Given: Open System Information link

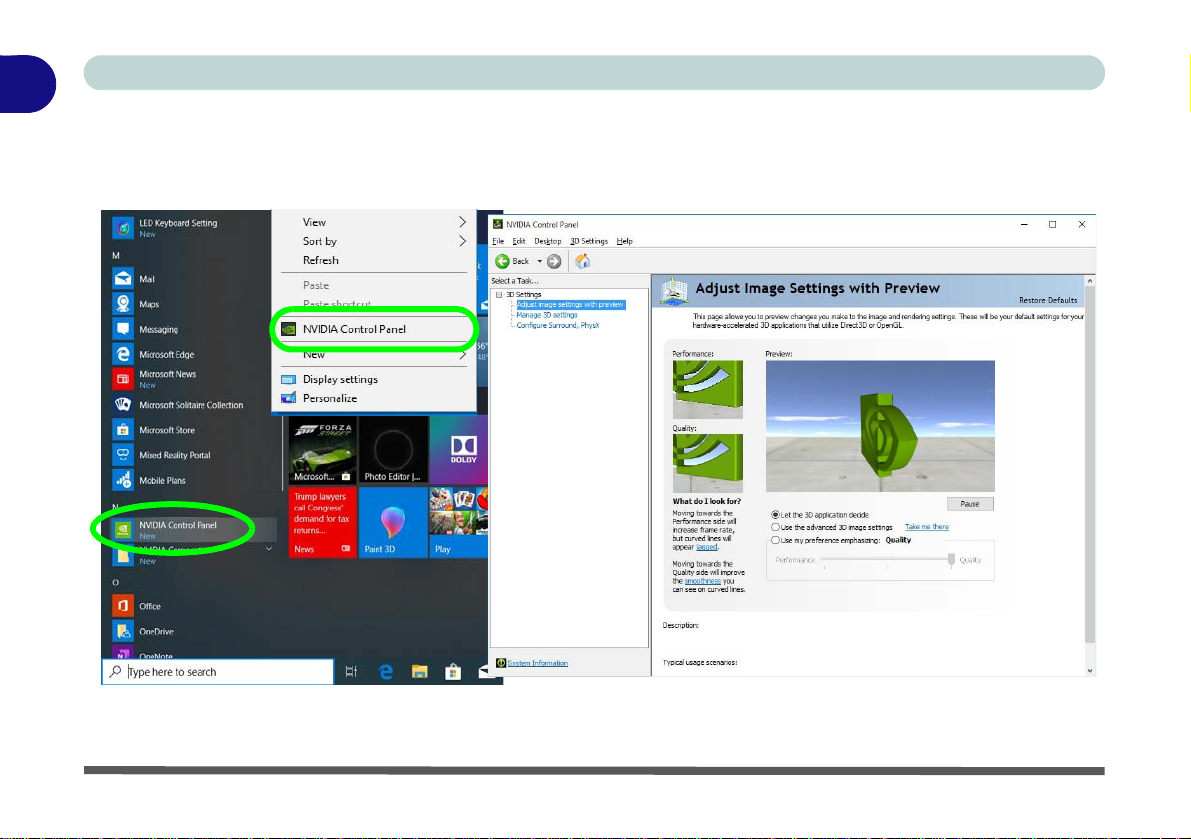Looking at the screenshot, I should [x=537, y=663].
